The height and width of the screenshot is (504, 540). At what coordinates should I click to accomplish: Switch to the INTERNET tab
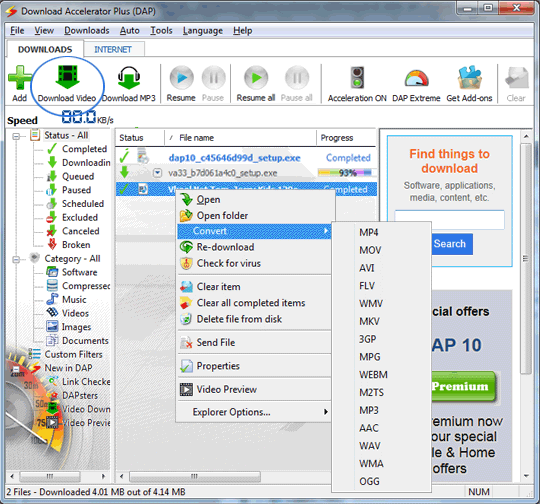click(113, 50)
